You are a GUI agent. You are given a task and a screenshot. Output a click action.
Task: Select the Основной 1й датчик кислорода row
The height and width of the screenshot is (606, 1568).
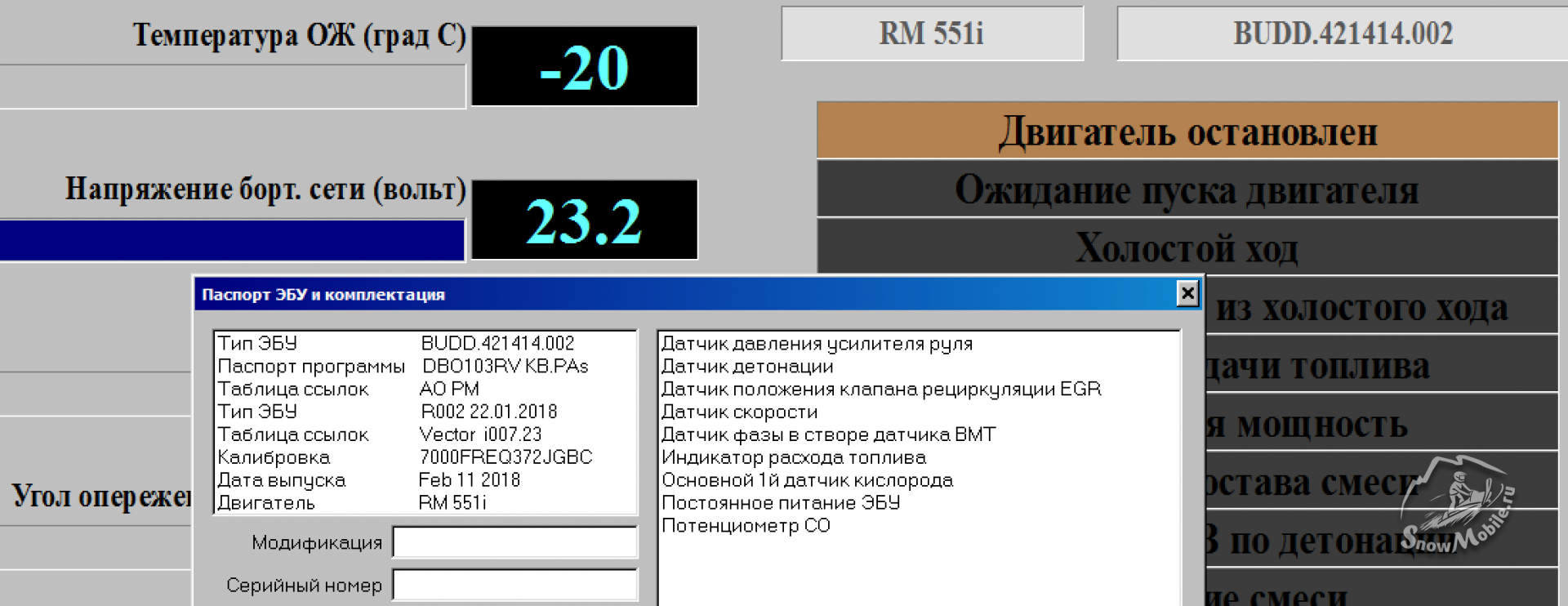coord(919,480)
